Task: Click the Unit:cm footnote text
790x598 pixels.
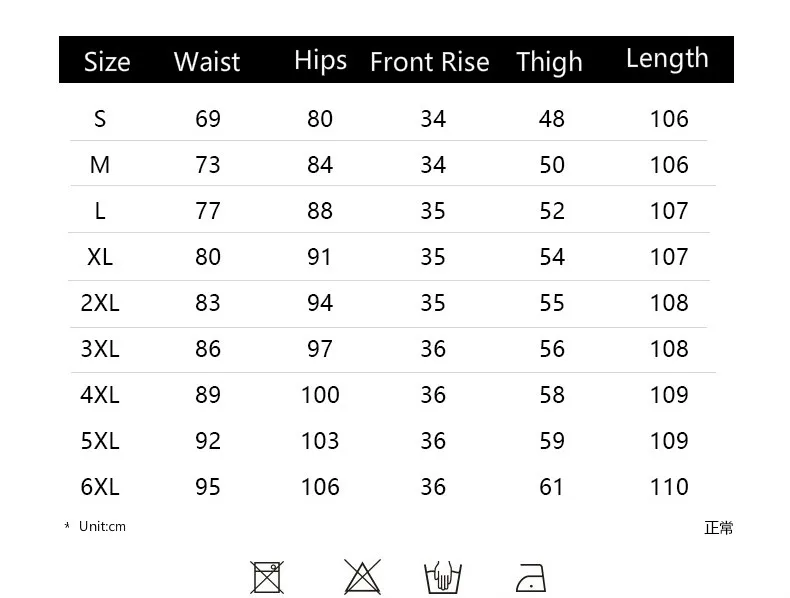Action: tap(102, 526)
